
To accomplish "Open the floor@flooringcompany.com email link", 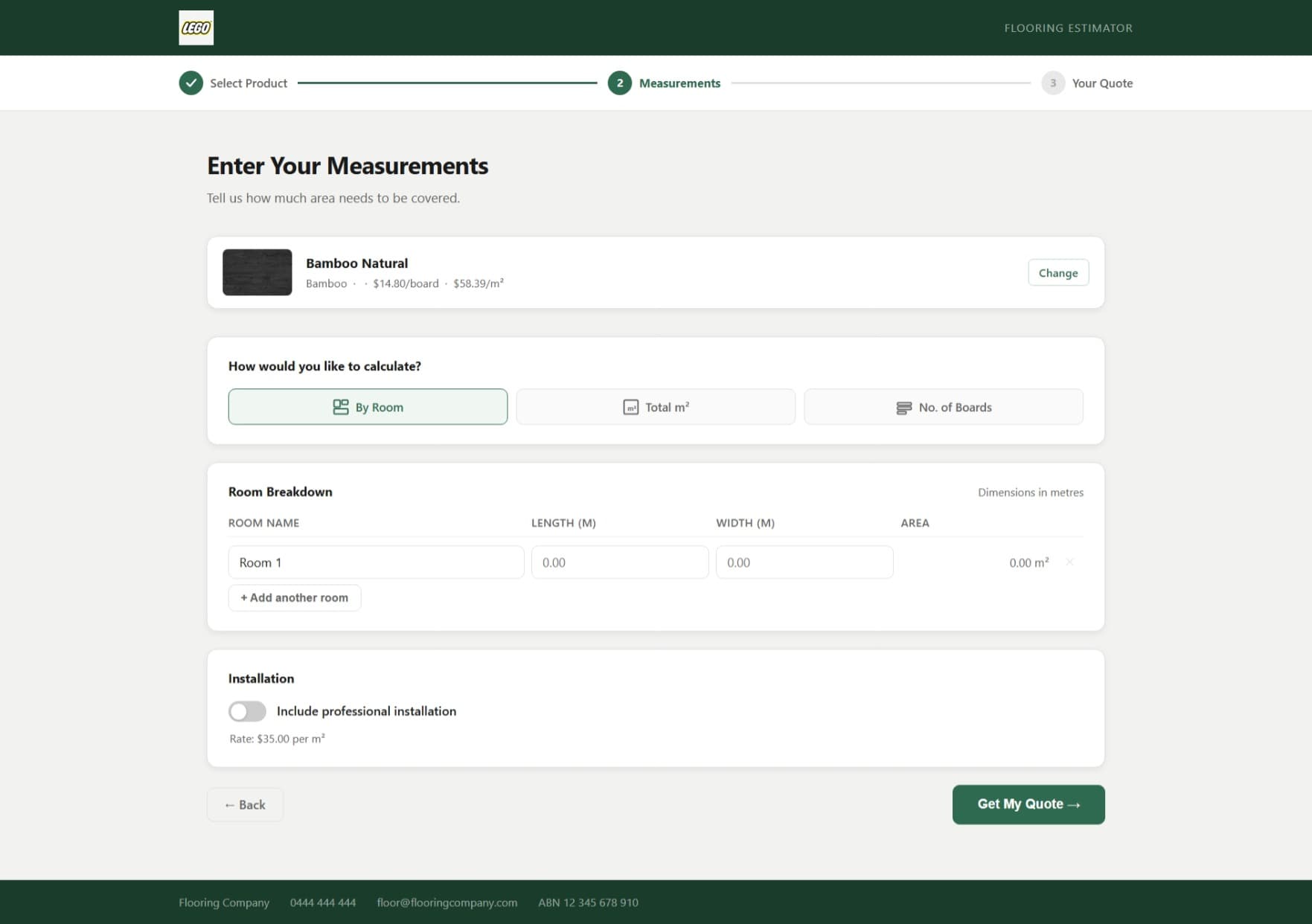I will [447, 902].
